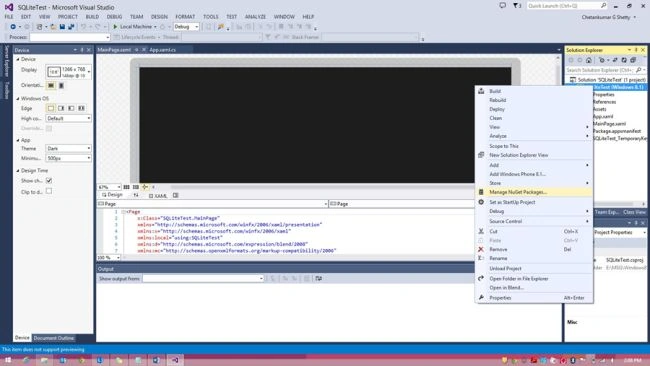Image resolution: width=650 pixels, height=366 pixels.
Task: Start debugging with the green play arrow
Action: (x=115, y=27)
